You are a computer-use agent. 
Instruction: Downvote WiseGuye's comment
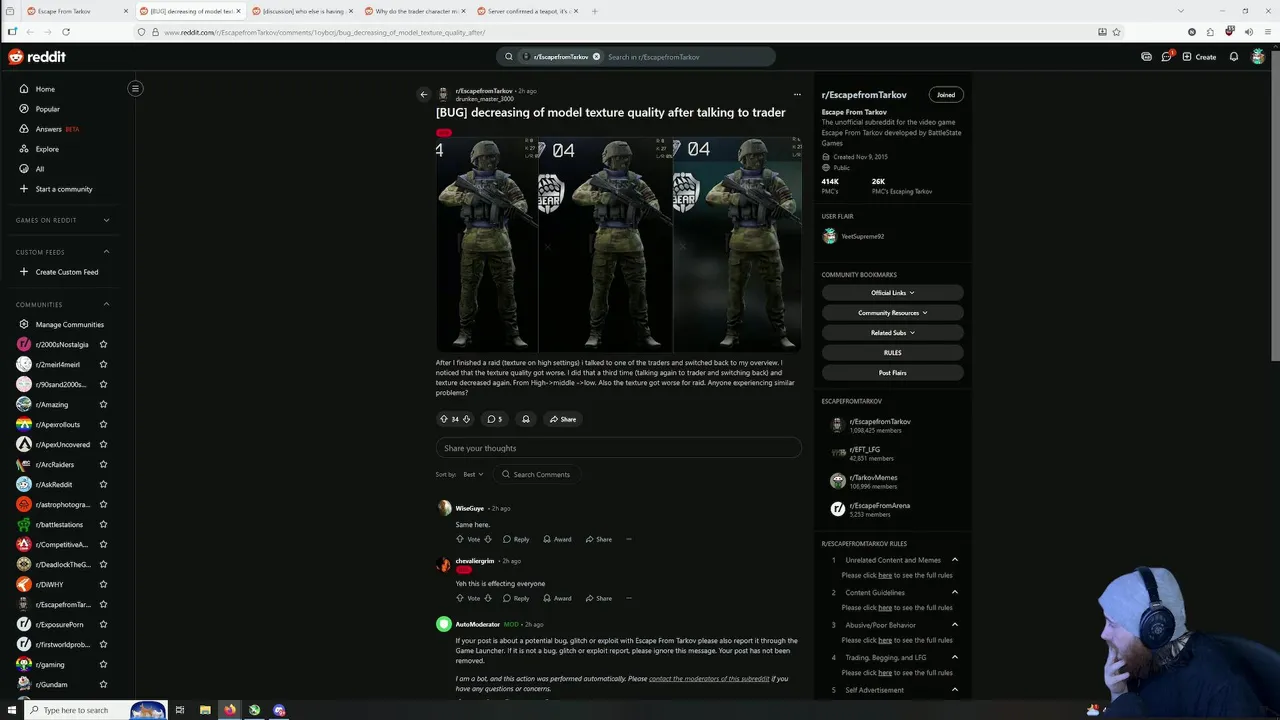pos(488,539)
